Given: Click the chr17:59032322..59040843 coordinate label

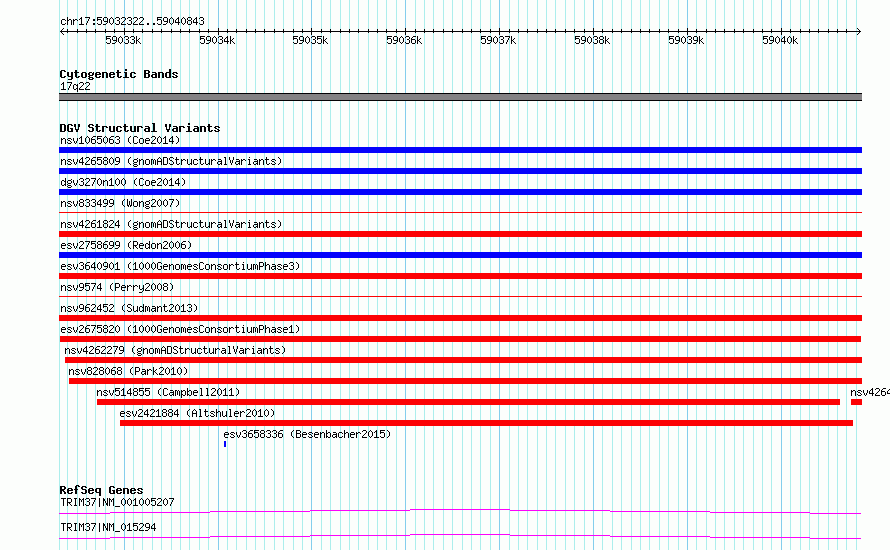Looking at the screenshot, I should point(132,21).
